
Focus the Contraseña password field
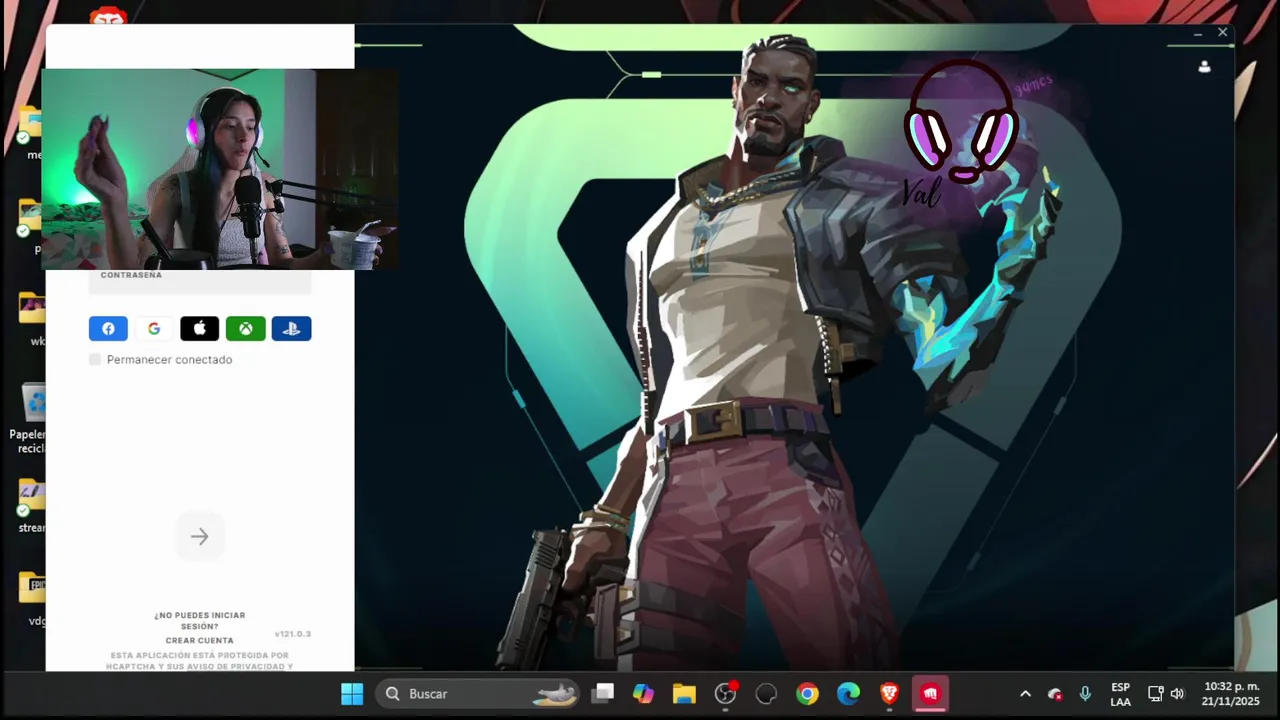tap(200, 280)
